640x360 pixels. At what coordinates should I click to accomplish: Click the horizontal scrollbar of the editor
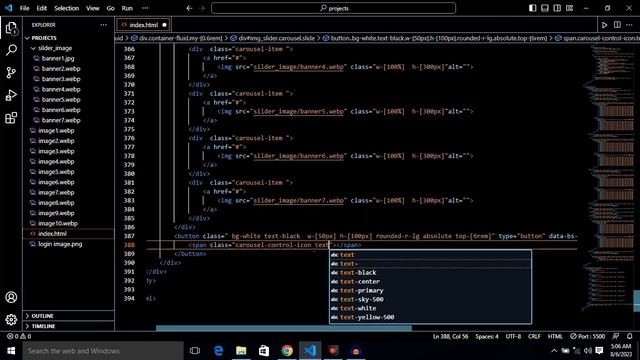[284, 328]
